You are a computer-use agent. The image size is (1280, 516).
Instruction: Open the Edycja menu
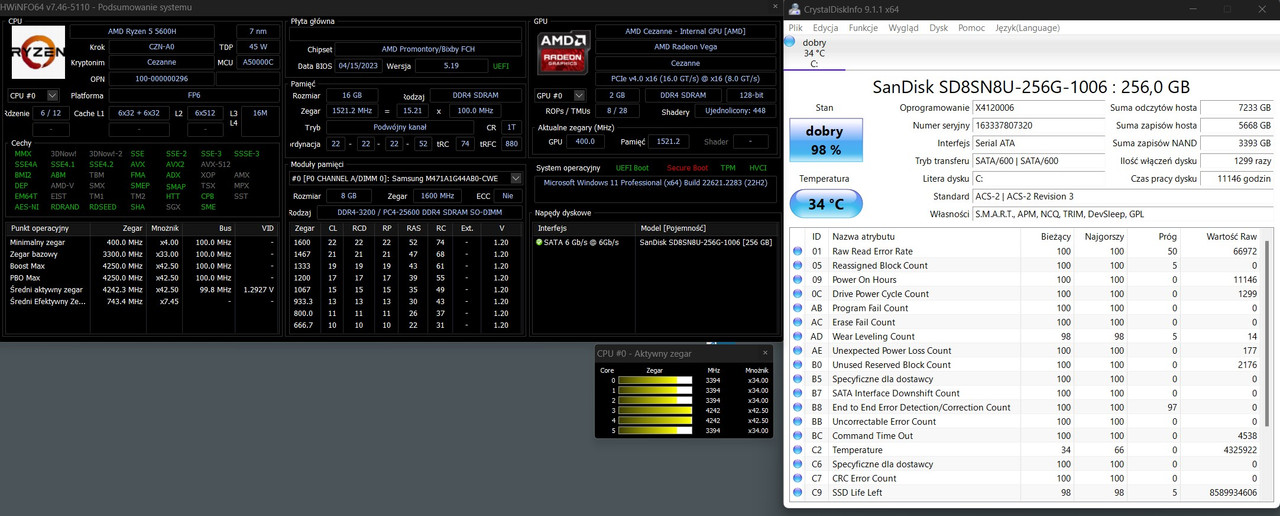(826, 28)
